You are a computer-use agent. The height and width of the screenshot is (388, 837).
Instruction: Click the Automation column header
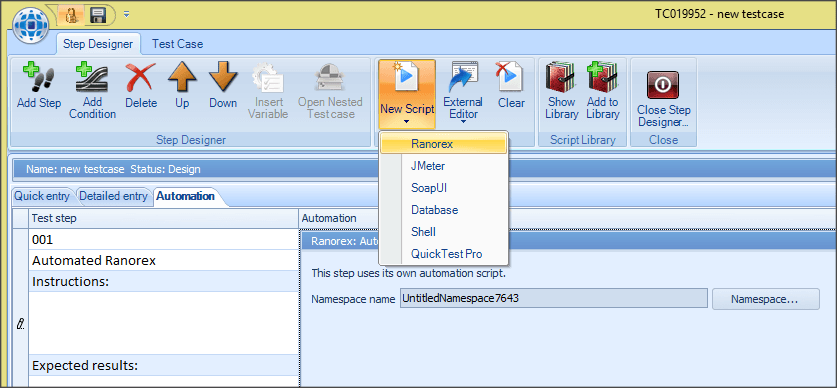tap(567, 218)
